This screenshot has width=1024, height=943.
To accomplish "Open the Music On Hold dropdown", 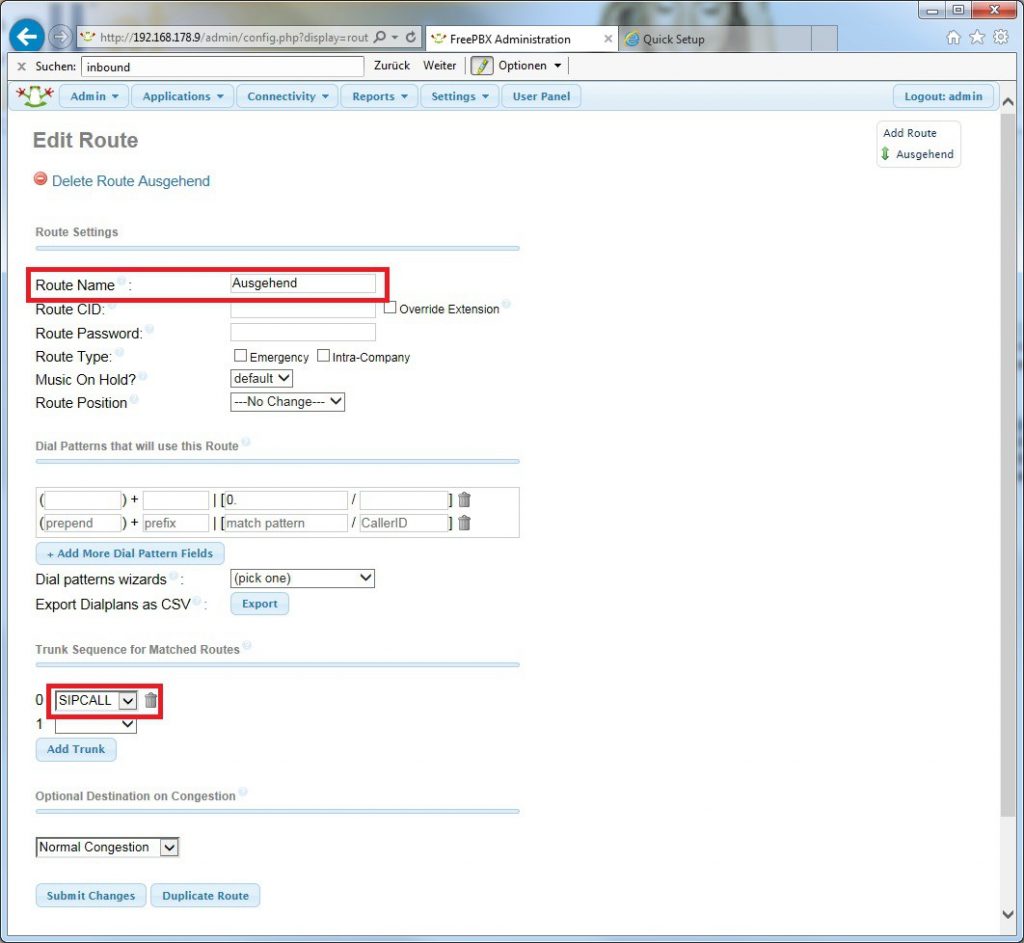I will (x=261, y=379).
